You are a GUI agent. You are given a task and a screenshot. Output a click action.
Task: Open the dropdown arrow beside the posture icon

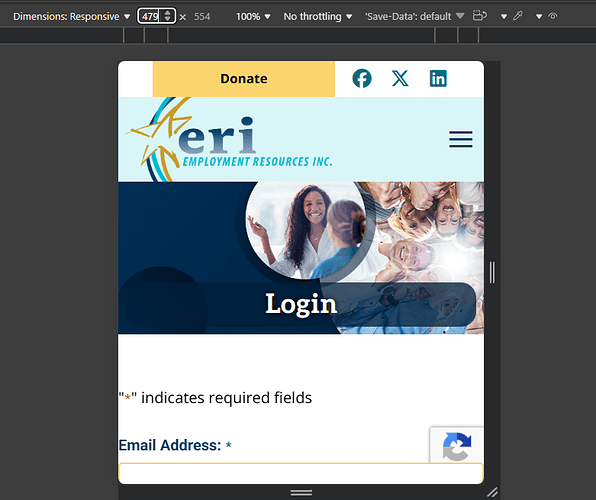click(x=504, y=16)
